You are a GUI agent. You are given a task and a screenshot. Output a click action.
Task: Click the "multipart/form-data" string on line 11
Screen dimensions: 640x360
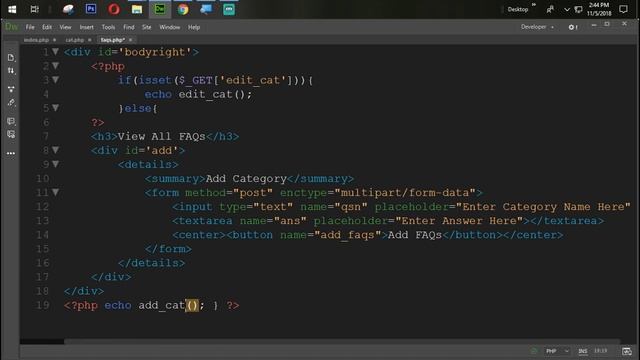(405, 193)
